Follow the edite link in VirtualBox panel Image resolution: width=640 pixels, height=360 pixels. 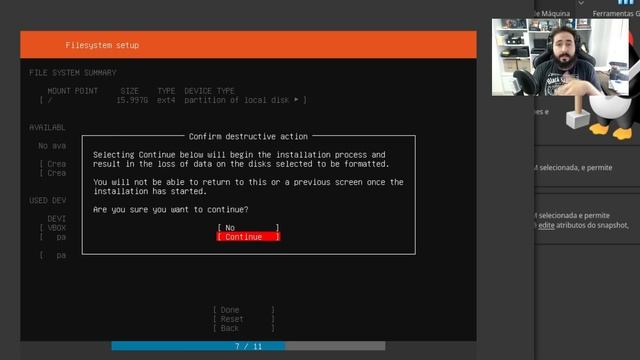tap(546, 225)
